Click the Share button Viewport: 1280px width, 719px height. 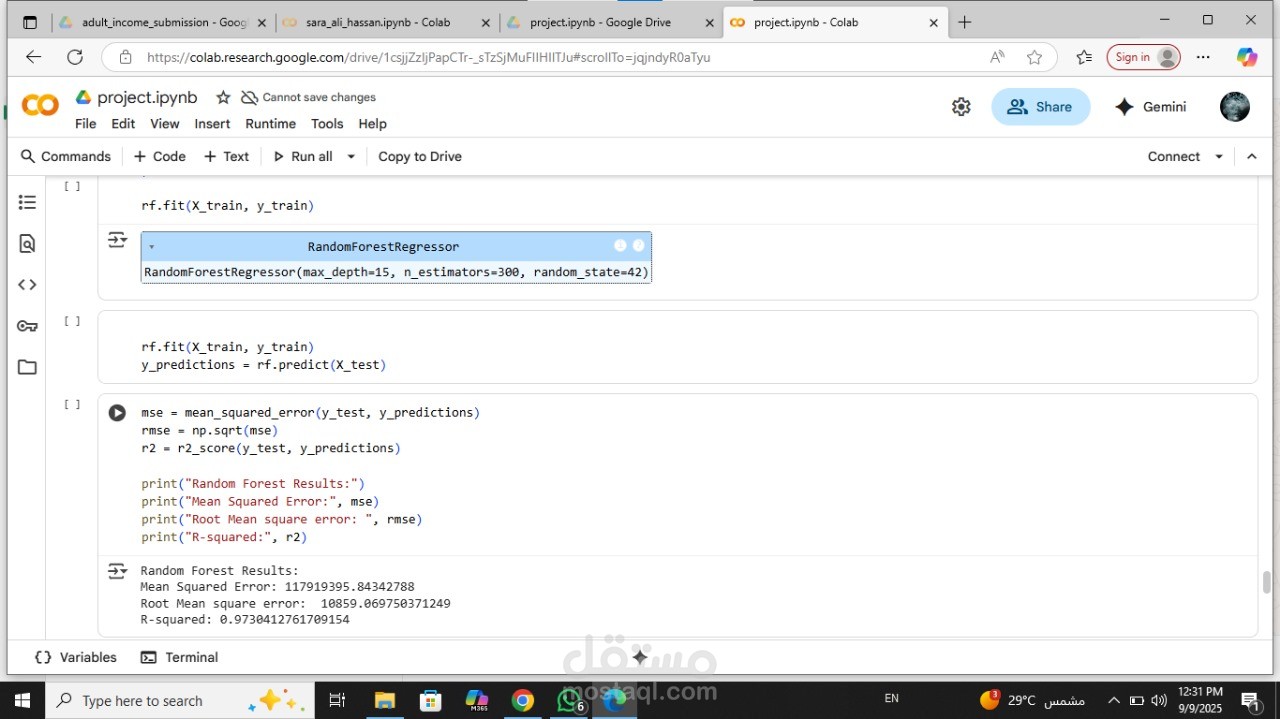coord(1040,107)
